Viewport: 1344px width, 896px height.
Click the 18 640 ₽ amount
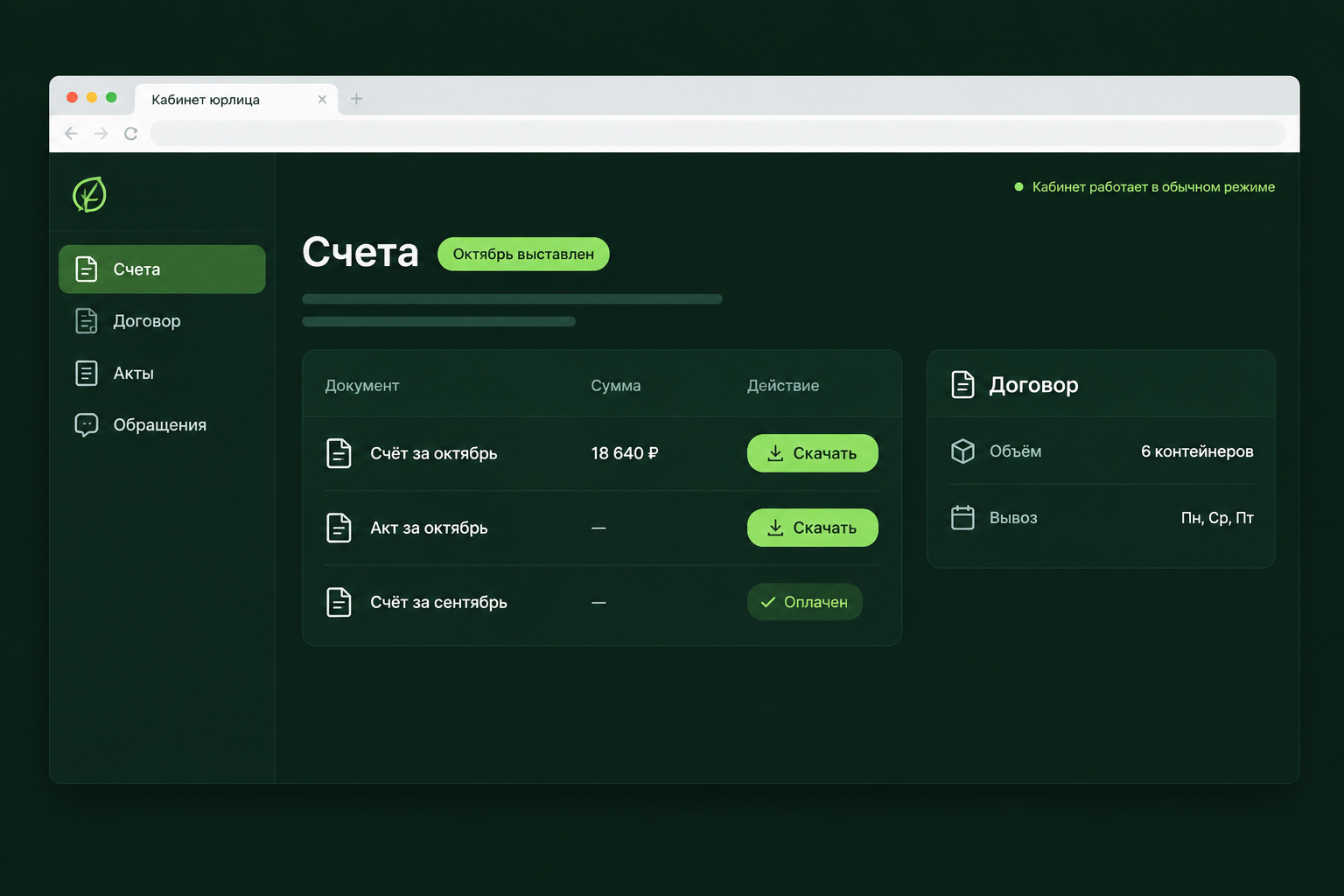625,453
